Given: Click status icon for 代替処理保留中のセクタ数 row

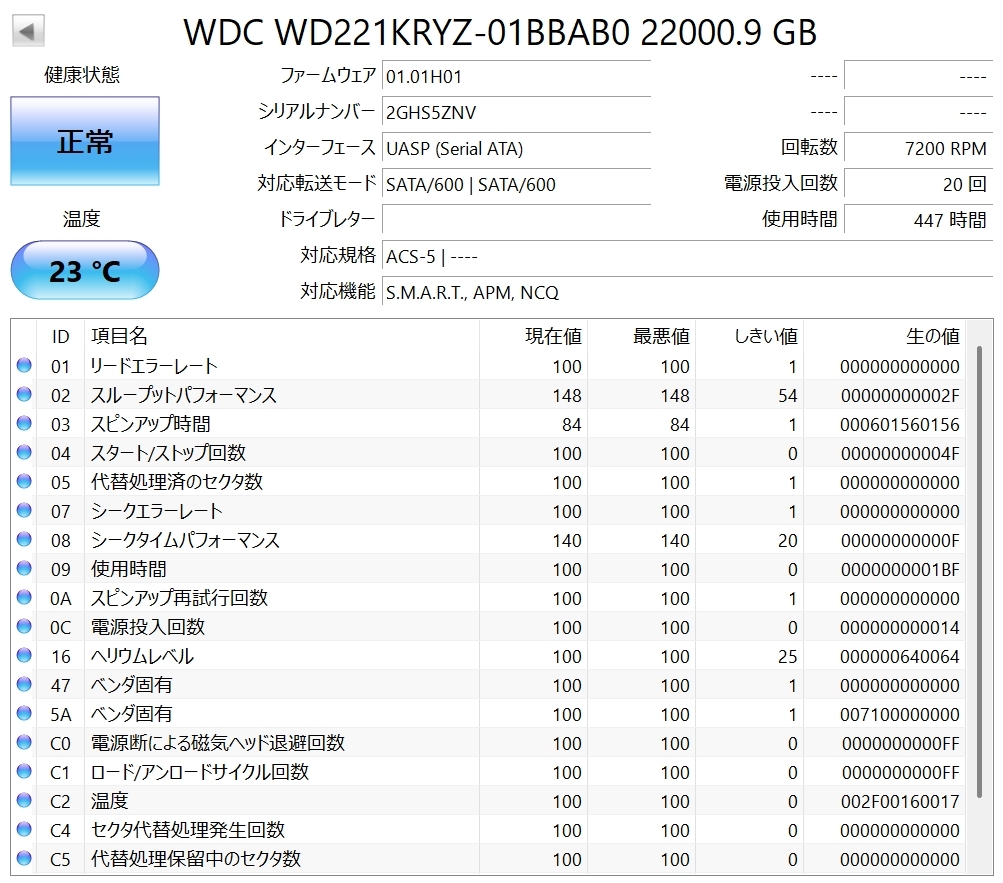Looking at the screenshot, I should point(24,858).
